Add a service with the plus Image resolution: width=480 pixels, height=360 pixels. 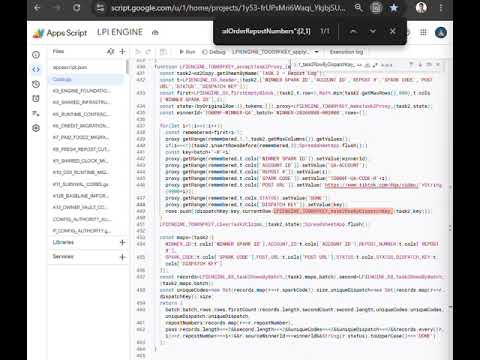(122, 257)
